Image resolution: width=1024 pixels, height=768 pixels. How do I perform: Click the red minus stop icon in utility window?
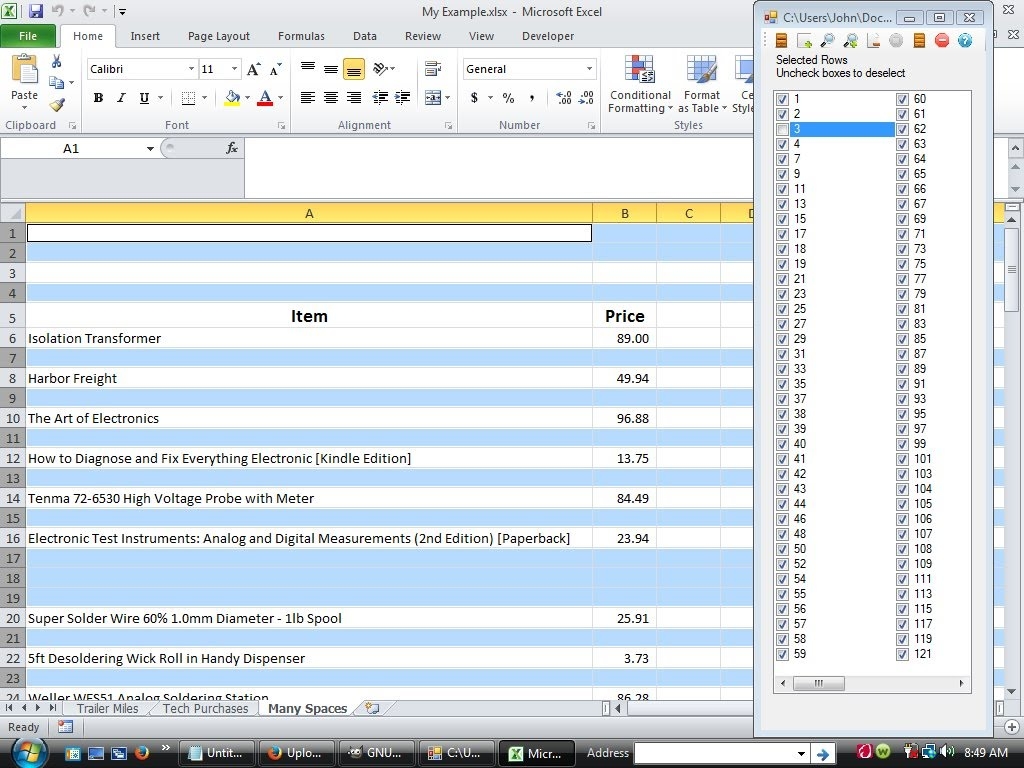coord(942,40)
